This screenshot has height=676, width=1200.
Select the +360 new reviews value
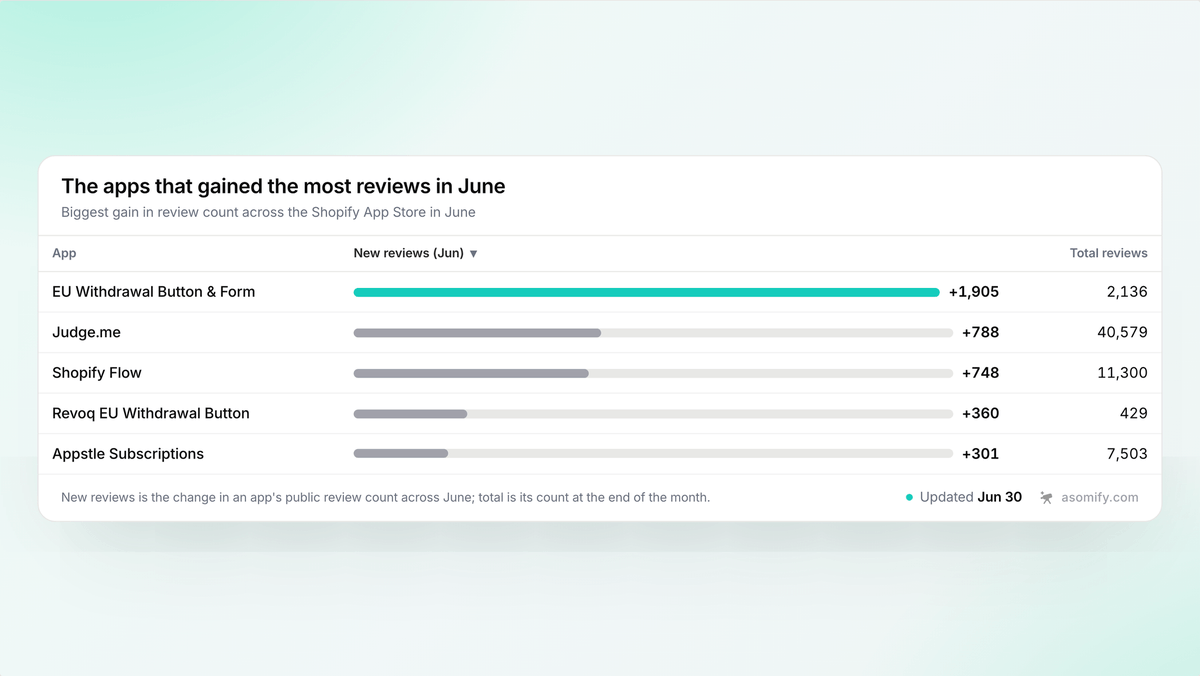click(x=980, y=413)
